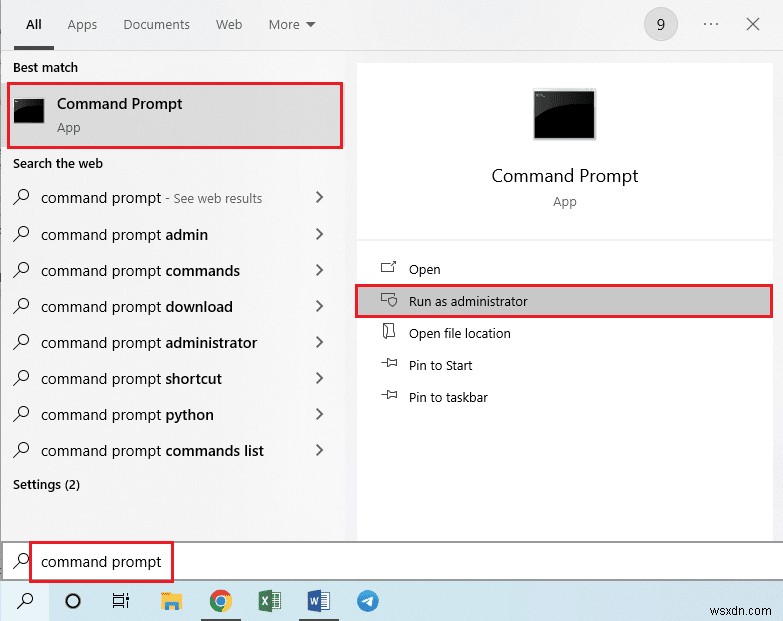
Task: Expand arrow next to 'command prompt admin'
Action: 320,234
